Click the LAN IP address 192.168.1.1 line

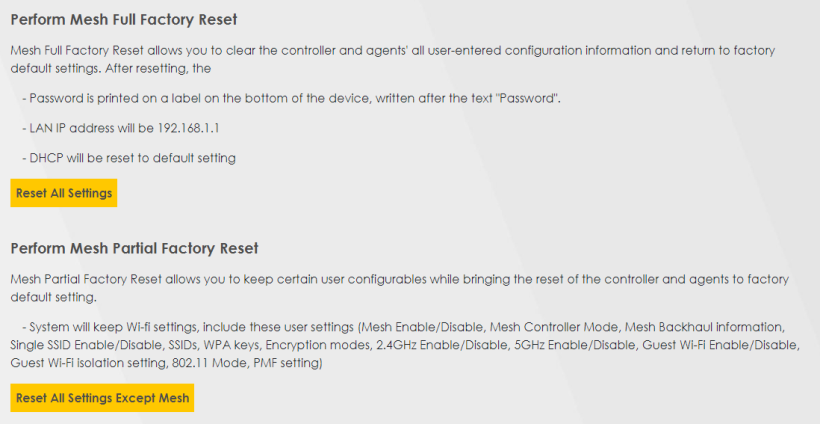point(120,128)
